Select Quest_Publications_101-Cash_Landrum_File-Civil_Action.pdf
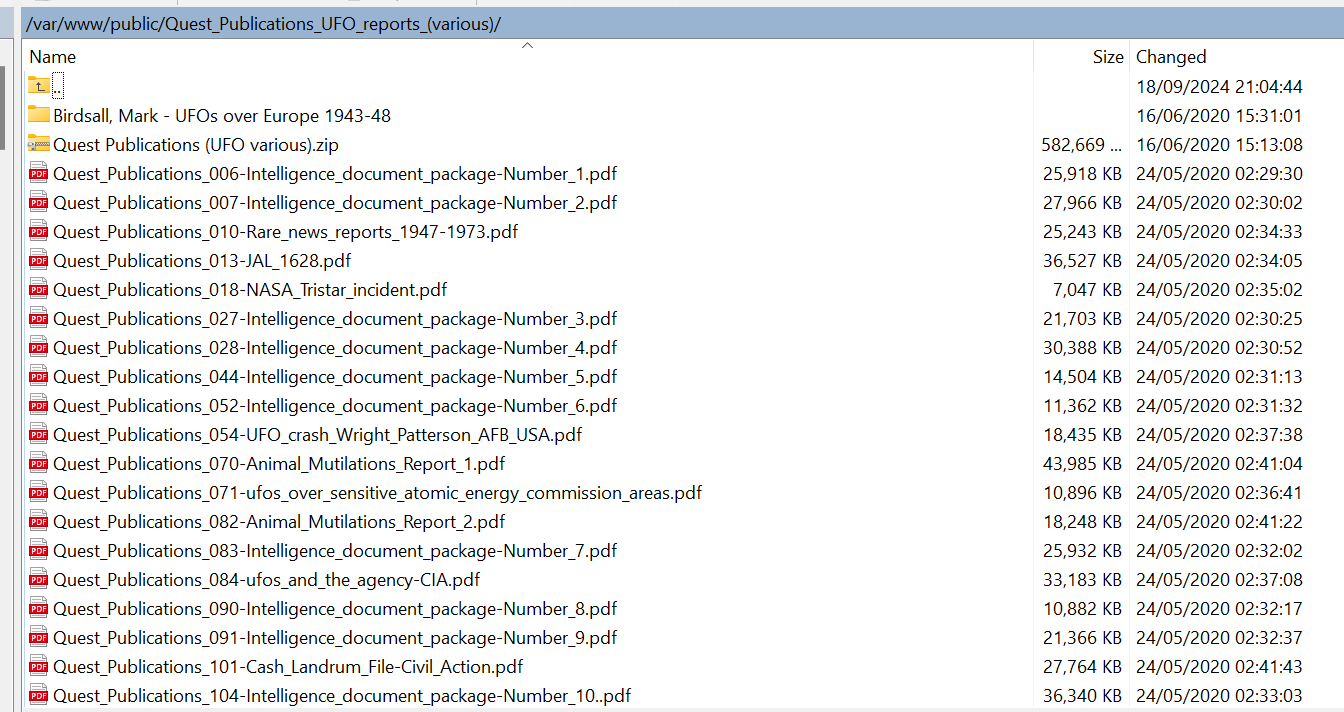The width and height of the screenshot is (1344, 712). [288, 667]
